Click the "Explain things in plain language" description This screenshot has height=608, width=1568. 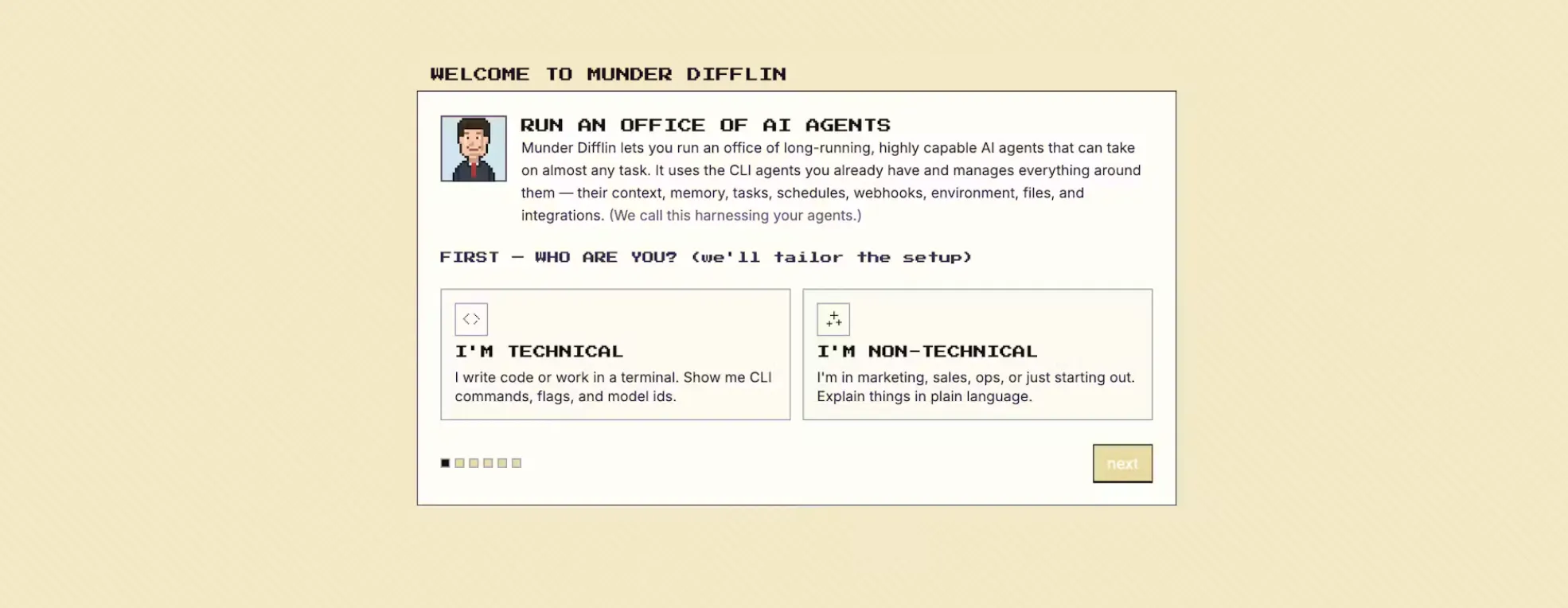924,396
